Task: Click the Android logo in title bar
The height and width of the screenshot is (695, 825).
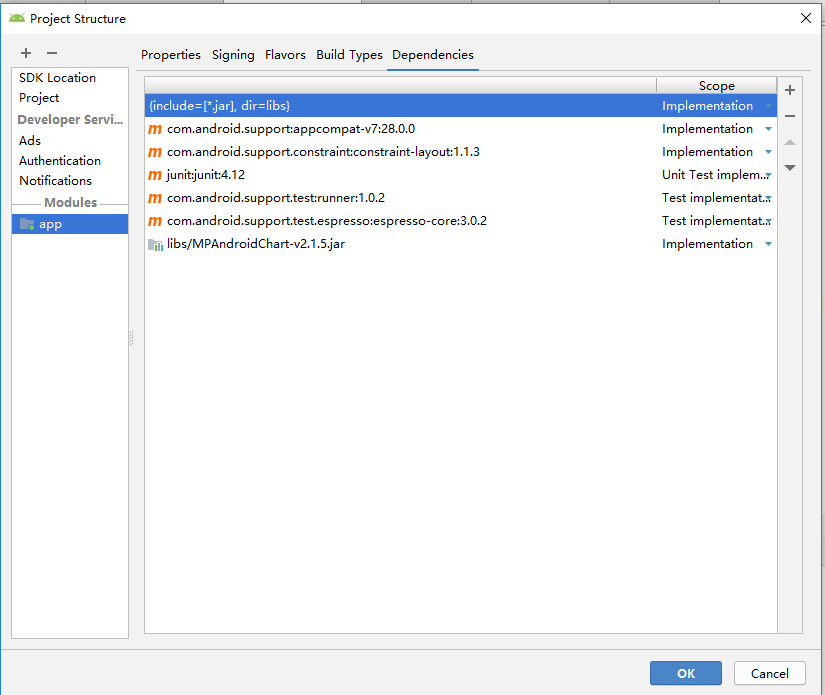Action: (x=17, y=18)
